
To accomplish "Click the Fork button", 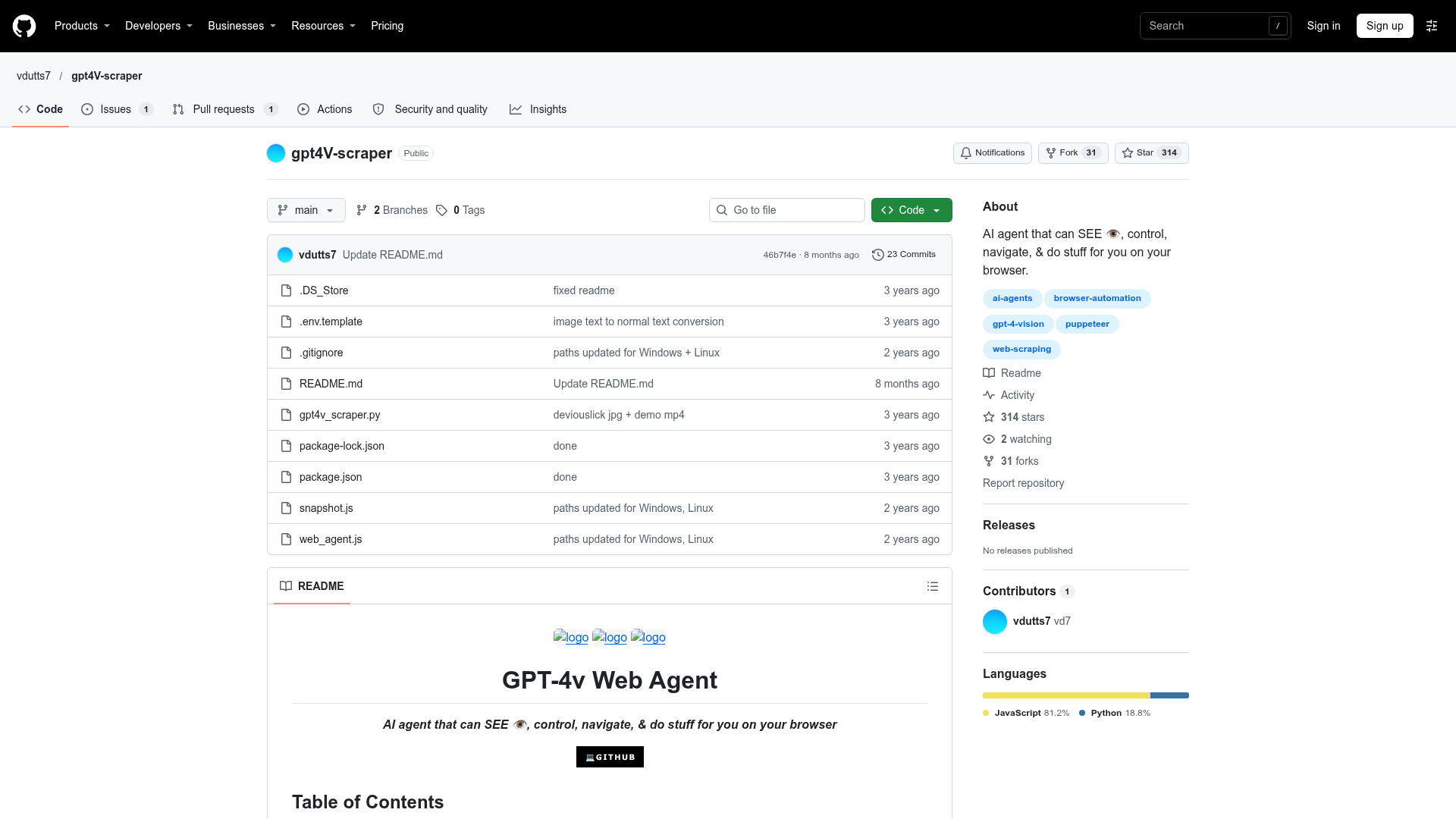I will coord(1073,153).
